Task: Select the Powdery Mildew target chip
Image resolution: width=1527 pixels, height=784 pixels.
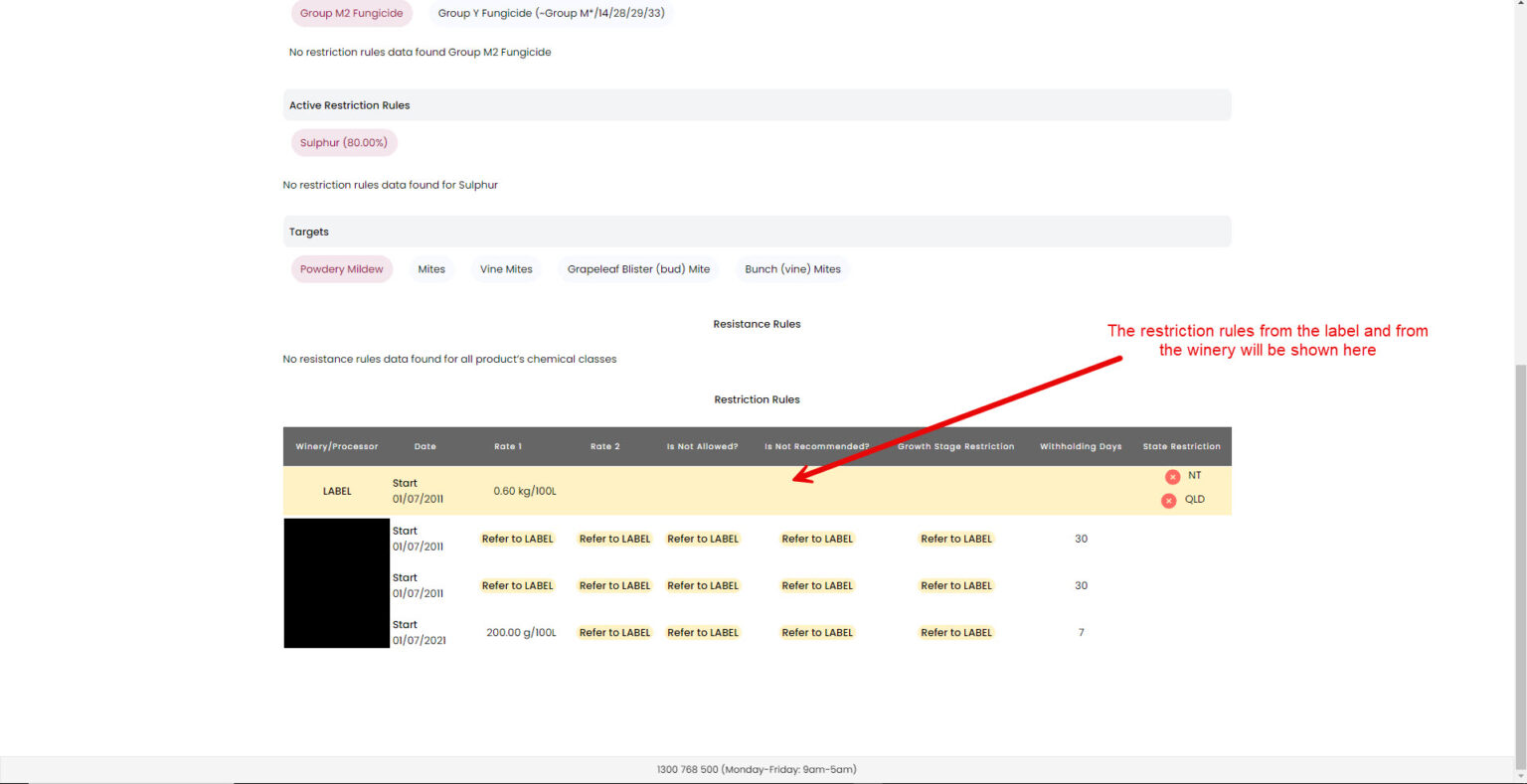Action: [x=342, y=269]
